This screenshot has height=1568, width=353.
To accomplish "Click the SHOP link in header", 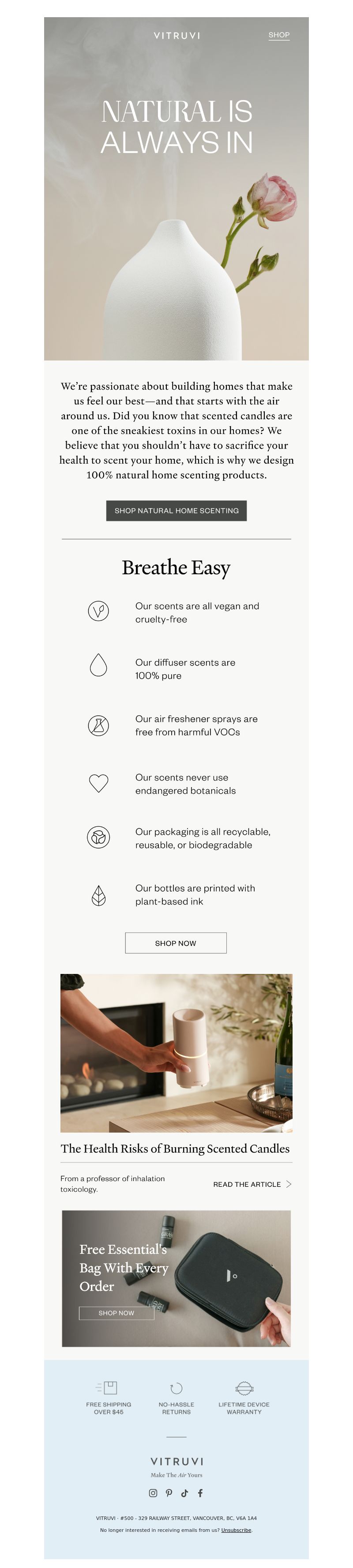I will [278, 35].
